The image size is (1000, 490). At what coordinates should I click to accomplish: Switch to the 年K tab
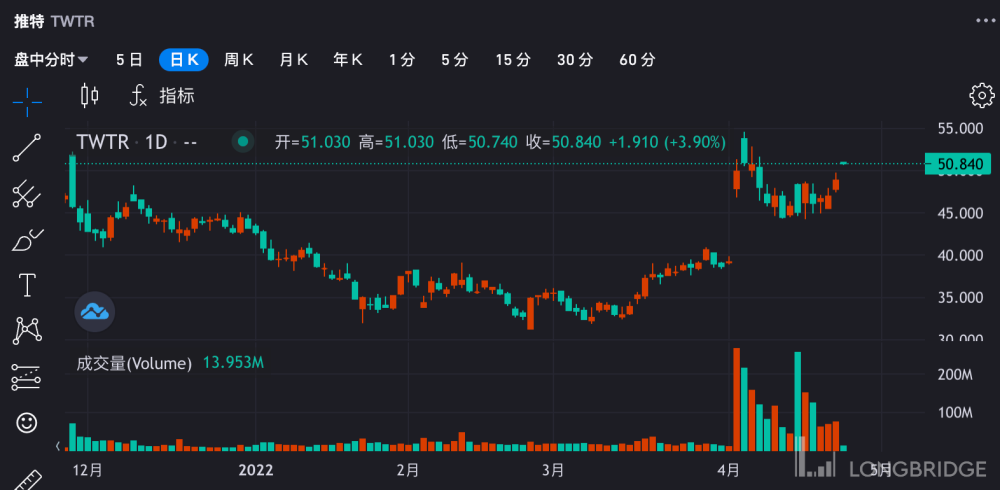[x=348, y=60]
